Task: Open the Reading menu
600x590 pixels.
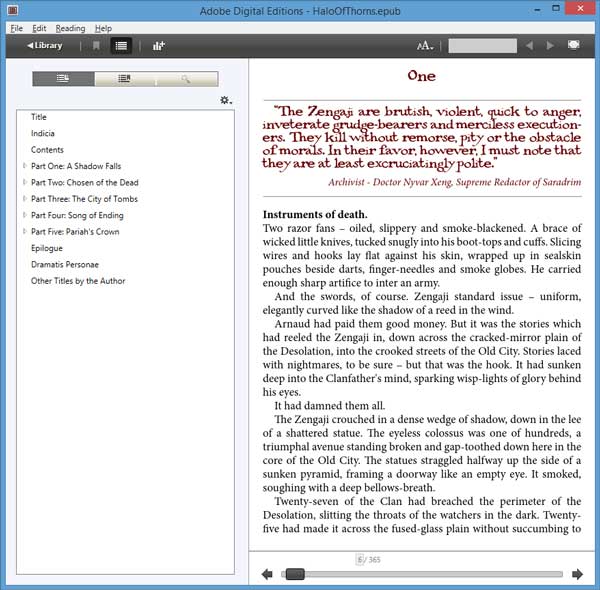Action: [x=70, y=28]
